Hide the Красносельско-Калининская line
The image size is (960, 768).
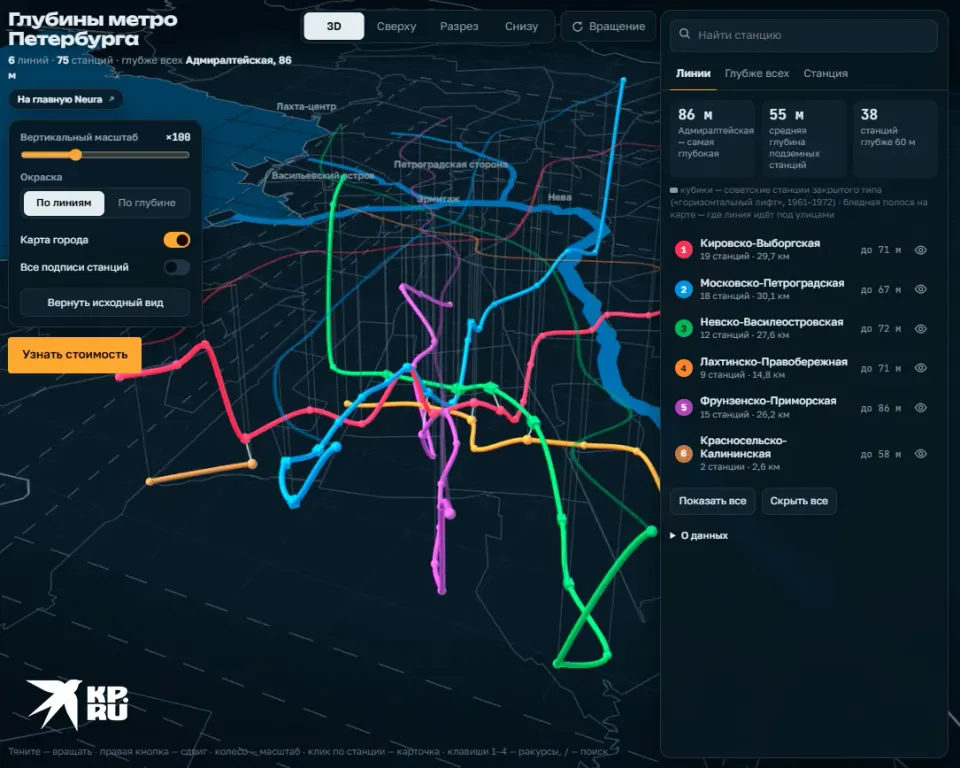point(920,454)
